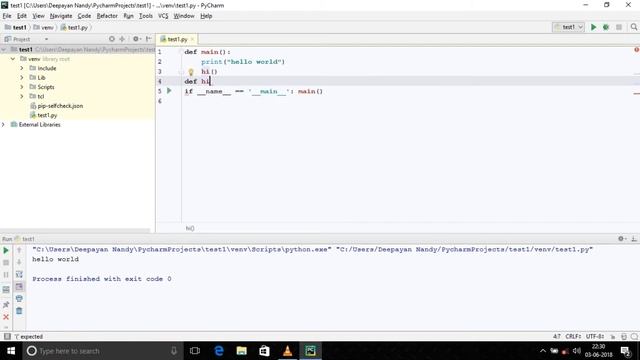Click the cursor position 4:7 in status bar
The height and width of the screenshot is (360, 640).
(557, 336)
